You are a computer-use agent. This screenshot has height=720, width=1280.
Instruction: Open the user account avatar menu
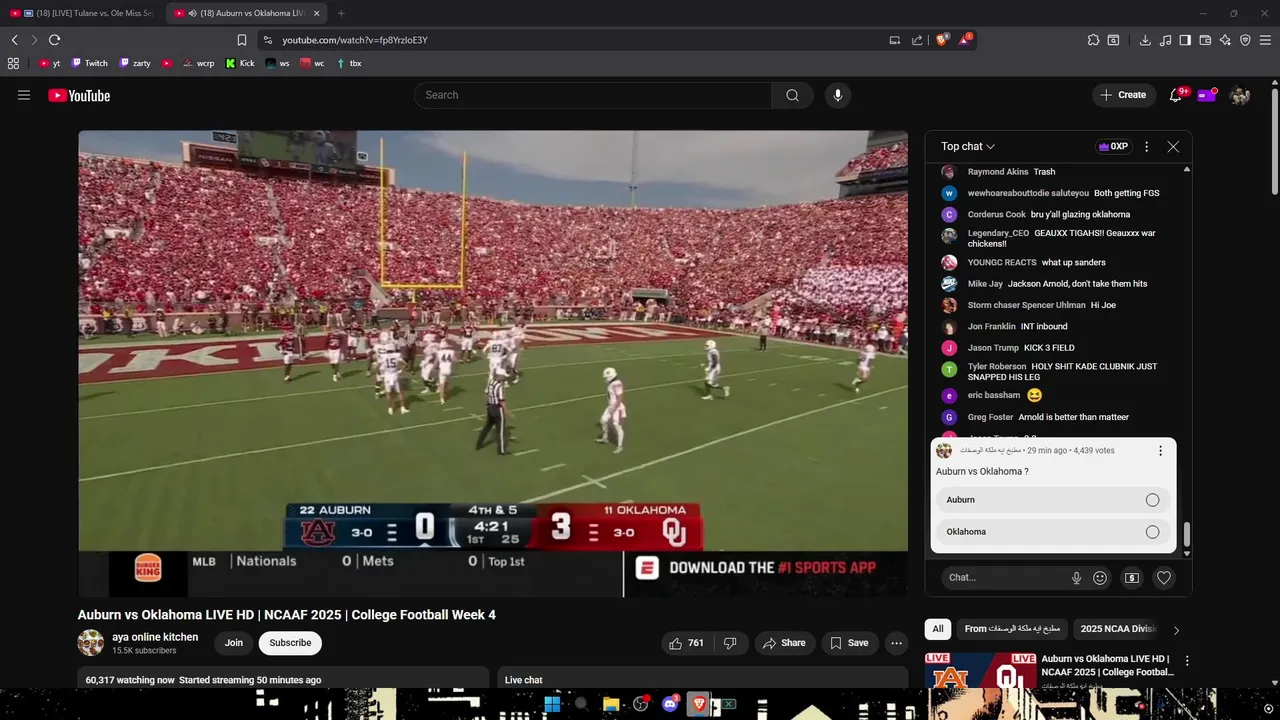coord(1240,95)
